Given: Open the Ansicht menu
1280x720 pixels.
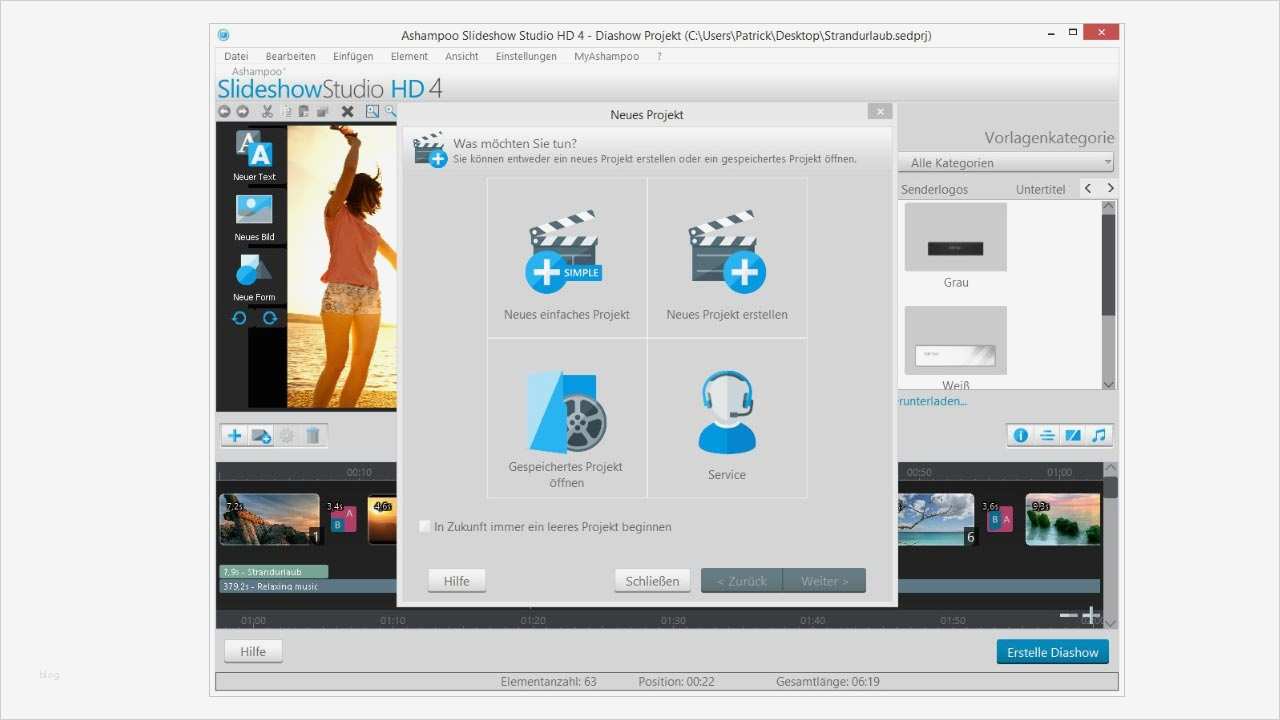Looking at the screenshot, I should point(462,56).
